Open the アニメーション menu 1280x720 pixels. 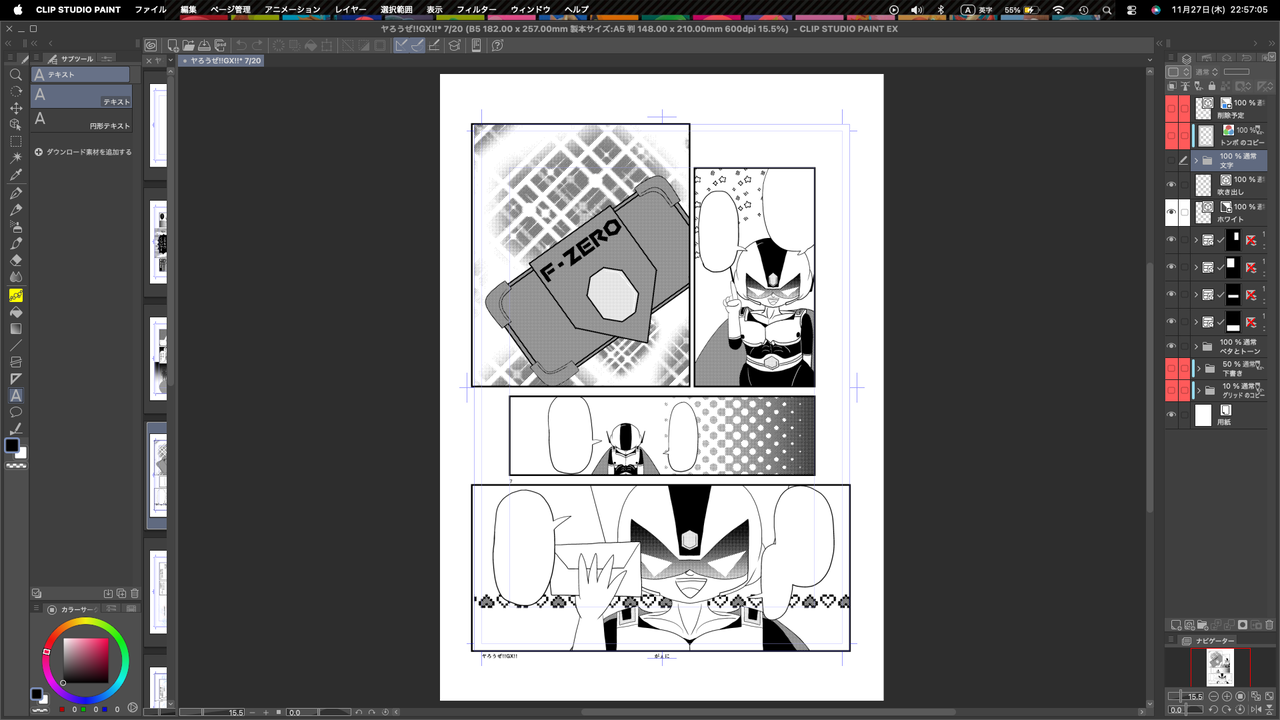292,9
